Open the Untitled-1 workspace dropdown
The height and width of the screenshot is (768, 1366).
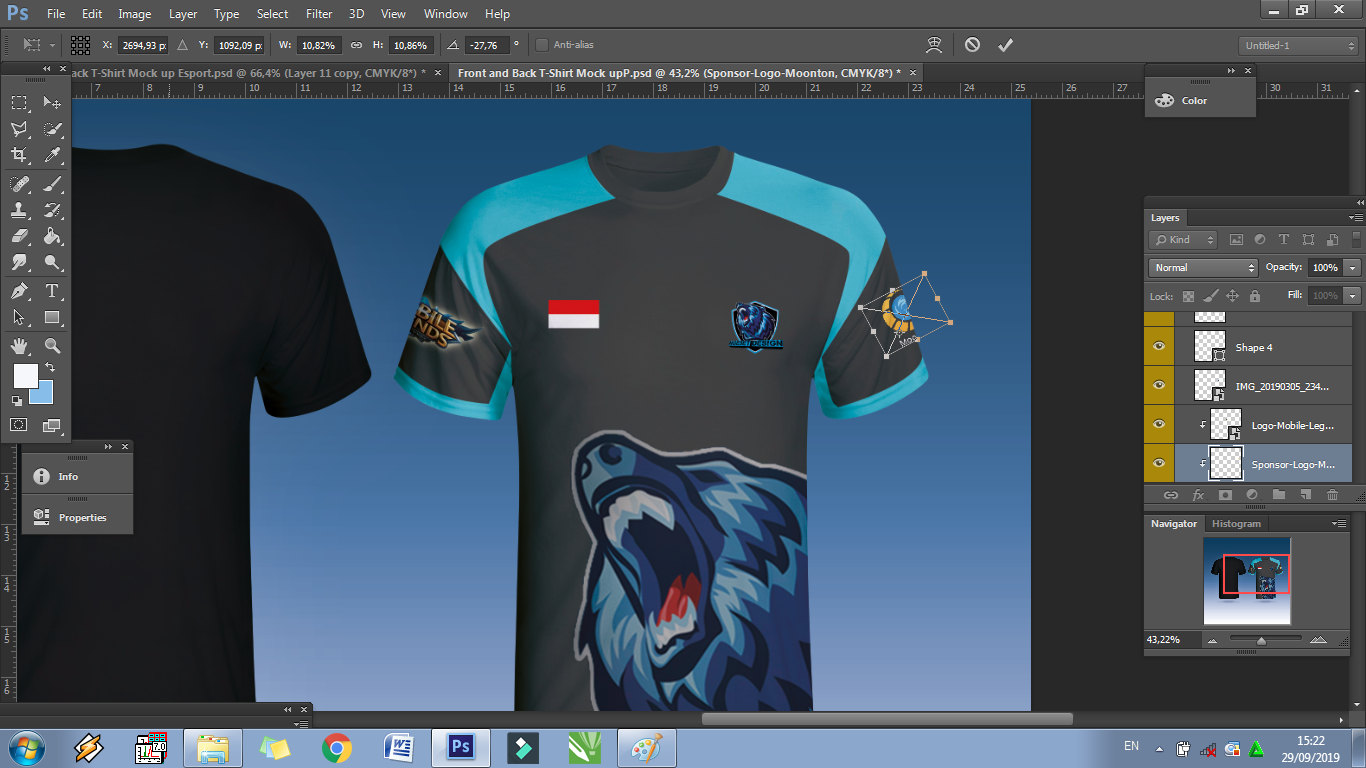coord(1298,45)
